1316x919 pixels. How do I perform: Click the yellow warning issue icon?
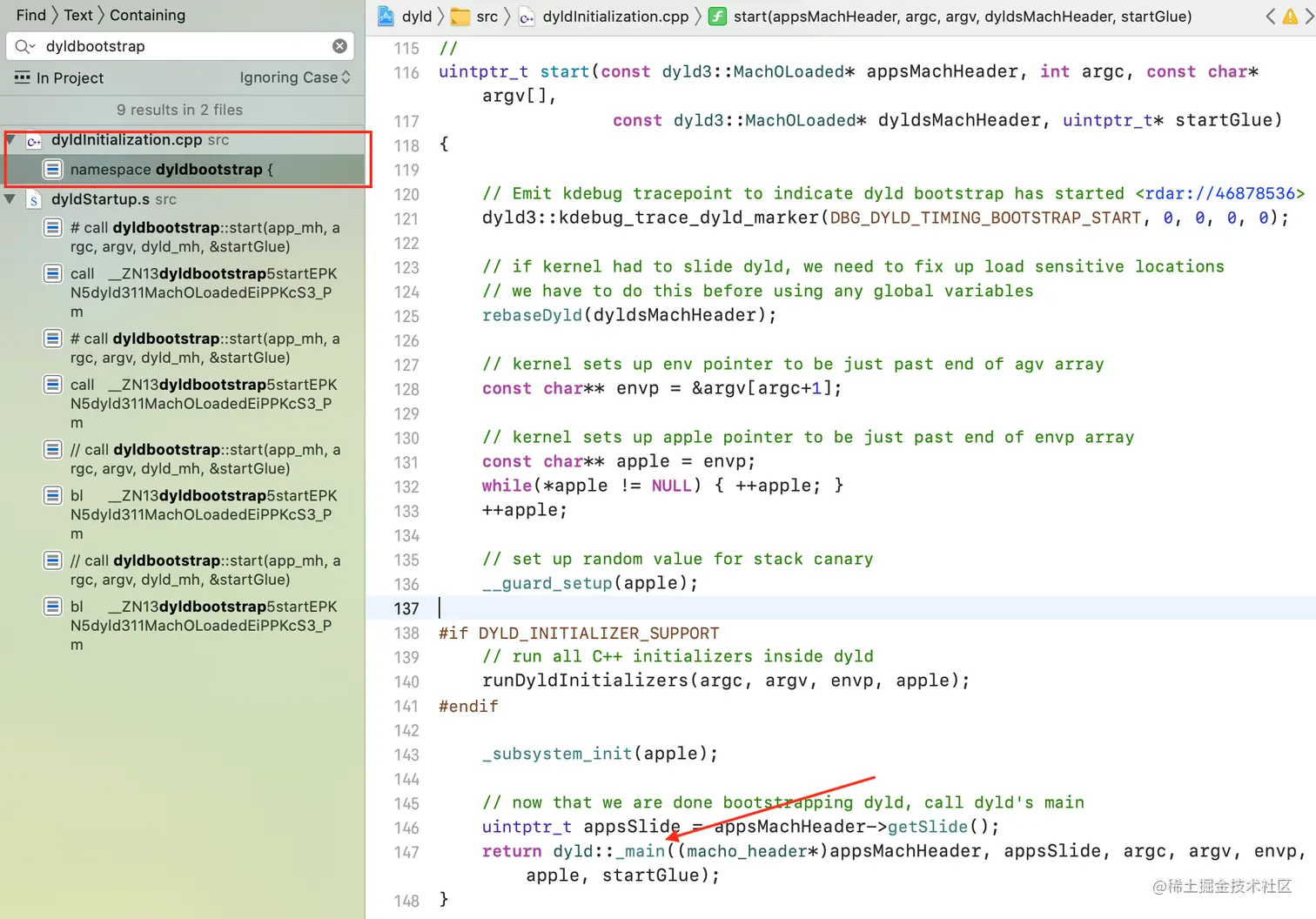[1290, 16]
